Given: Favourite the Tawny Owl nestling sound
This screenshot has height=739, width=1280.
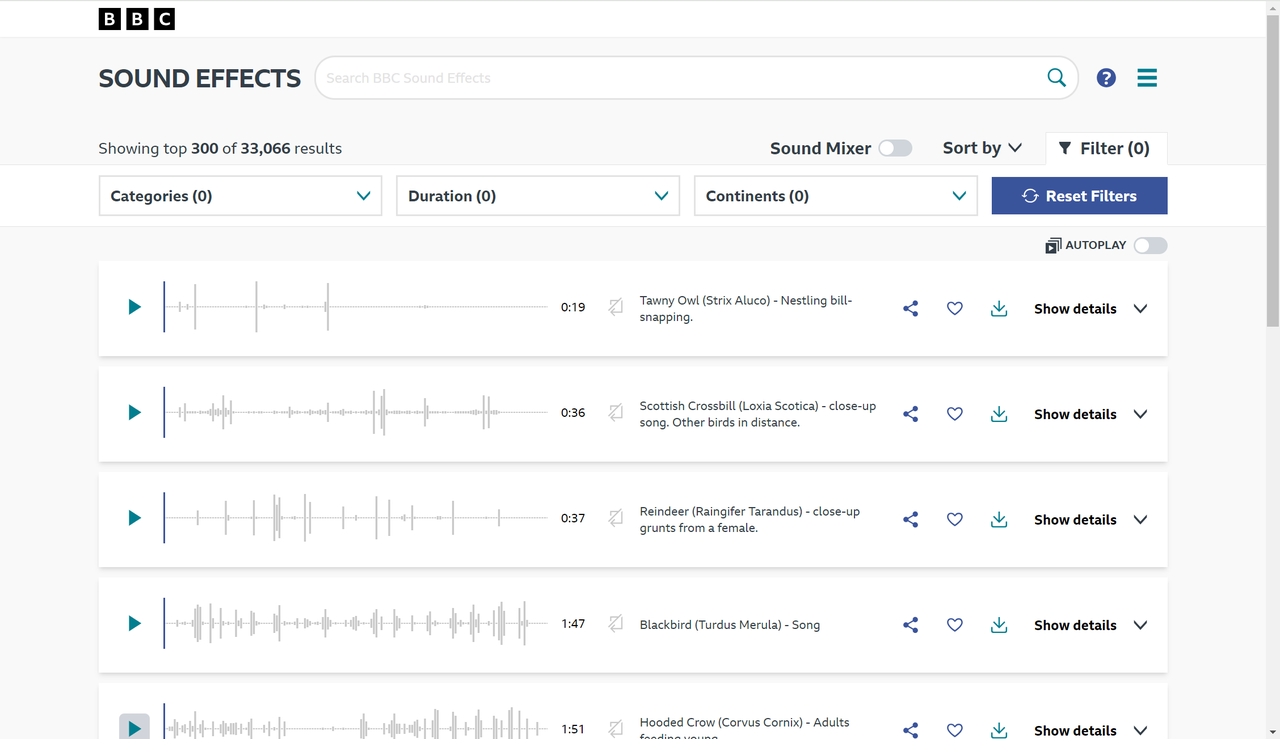Looking at the screenshot, I should (x=954, y=308).
